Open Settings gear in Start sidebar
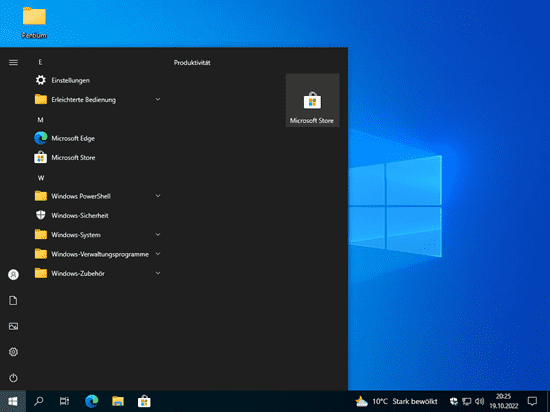The width and height of the screenshot is (550, 412). pos(13,352)
